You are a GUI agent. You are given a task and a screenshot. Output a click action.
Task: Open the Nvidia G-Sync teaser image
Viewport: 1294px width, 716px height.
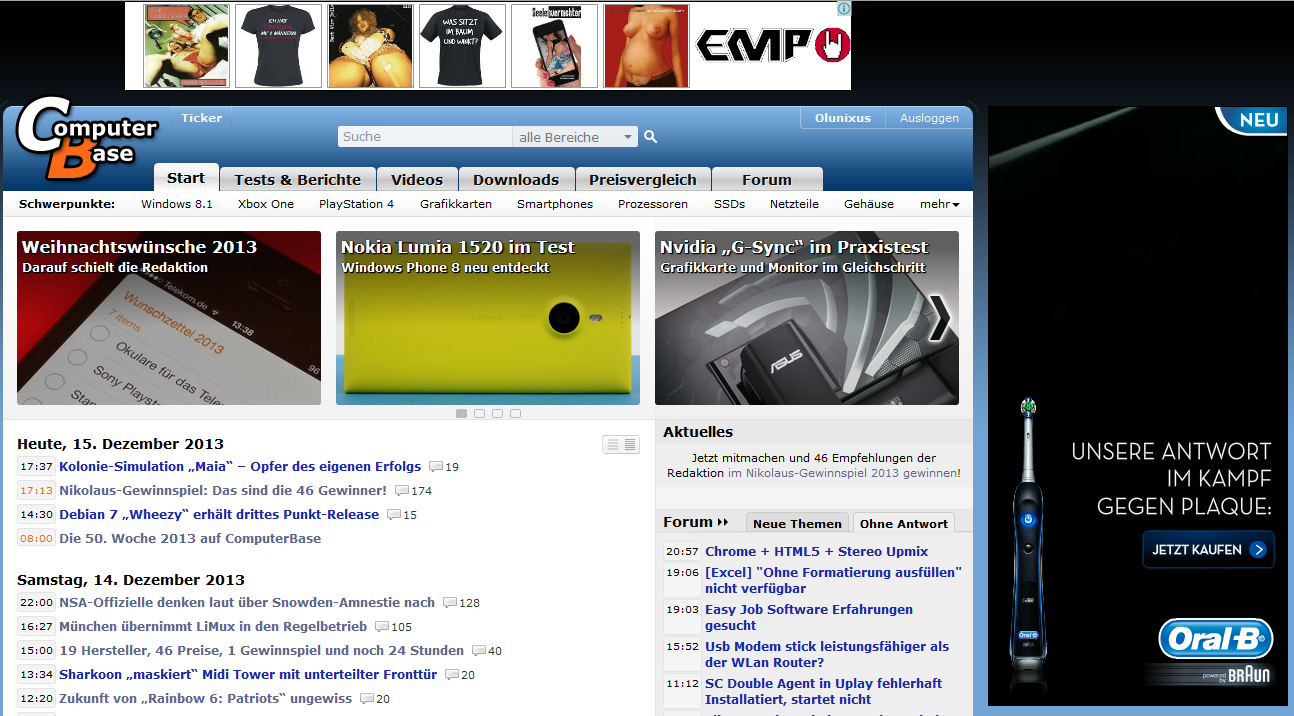(807, 318)
